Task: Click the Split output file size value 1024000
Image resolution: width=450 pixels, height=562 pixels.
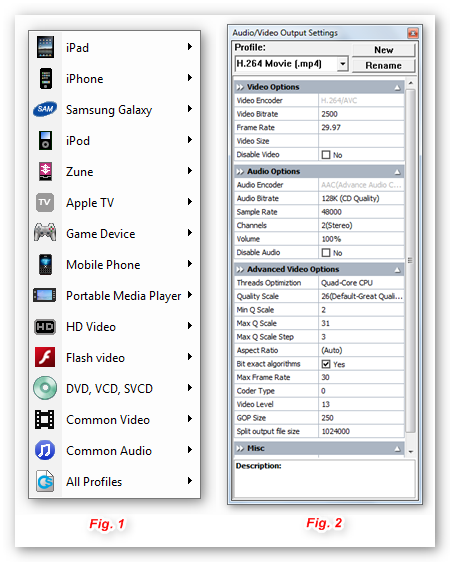Action: tap(361, 432)
